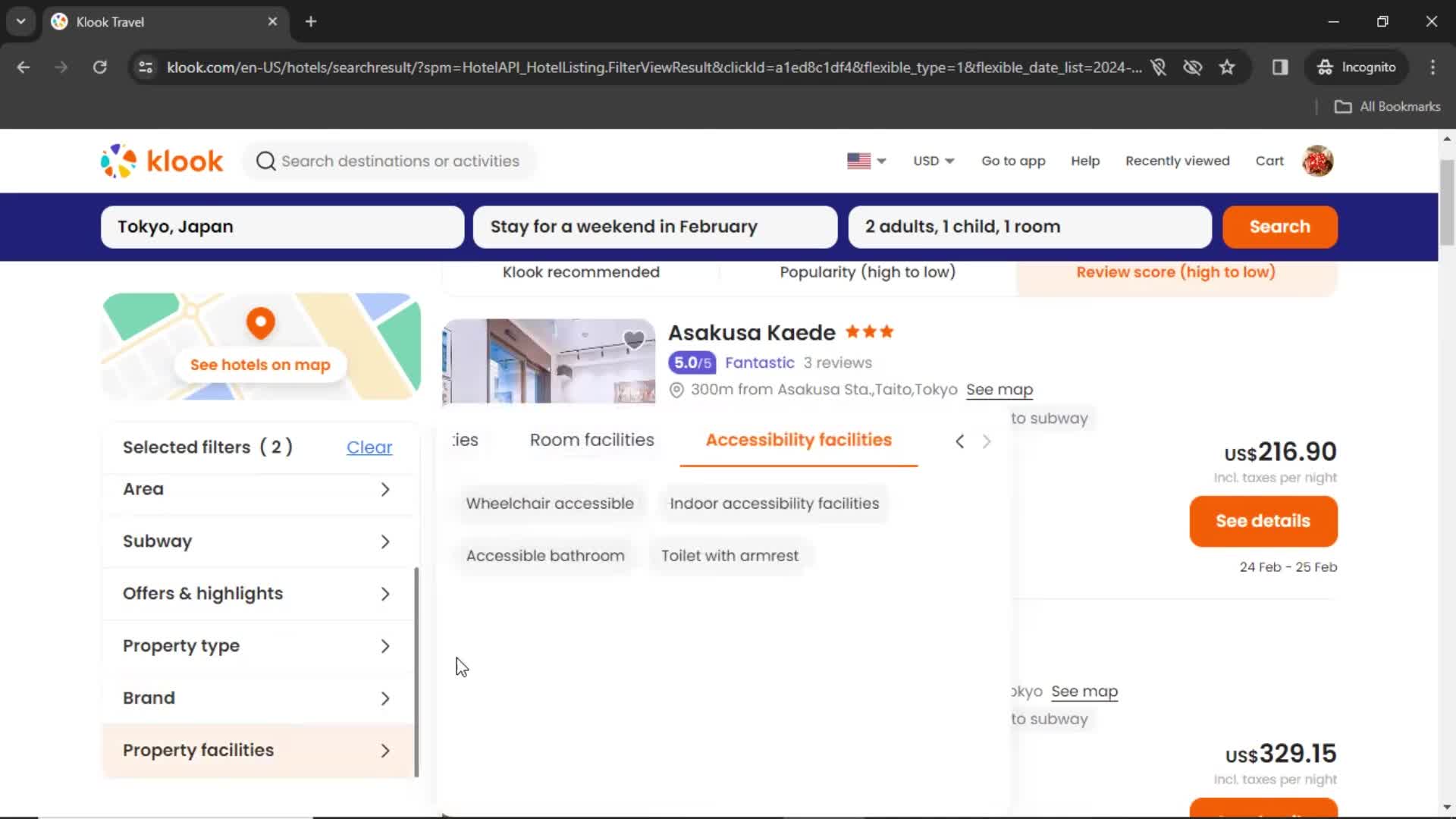Click the Tokyo, Japan destination field

[x=282, y=227]
